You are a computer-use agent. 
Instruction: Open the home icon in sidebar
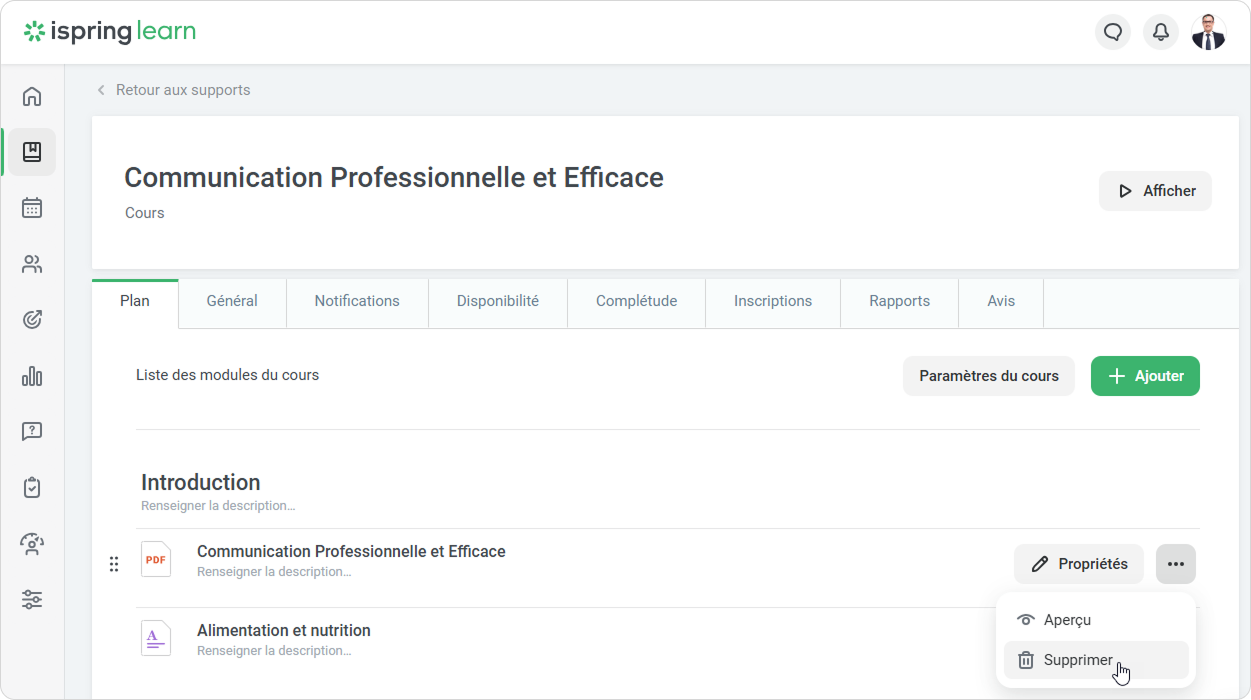click(32, 96)
